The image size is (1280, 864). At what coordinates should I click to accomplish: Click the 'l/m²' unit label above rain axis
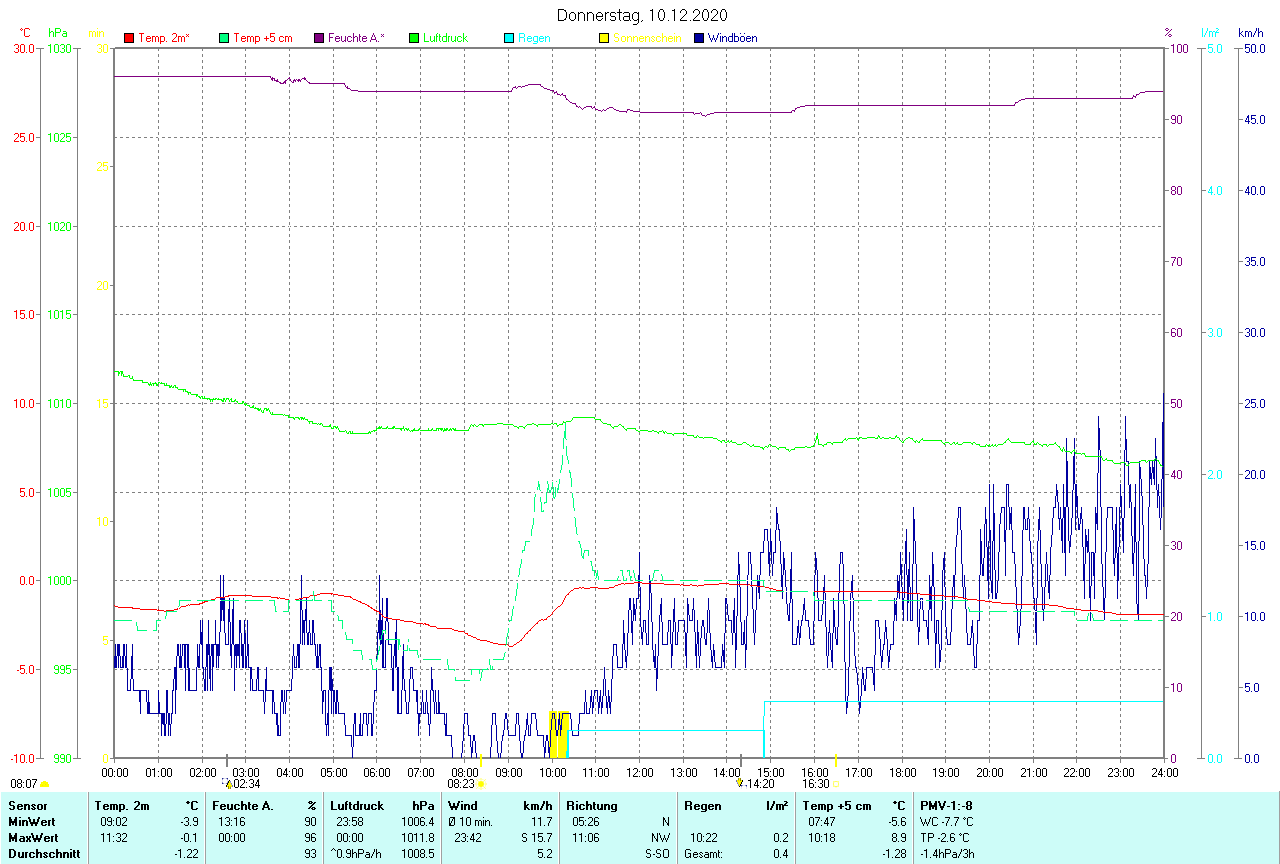1210,33
